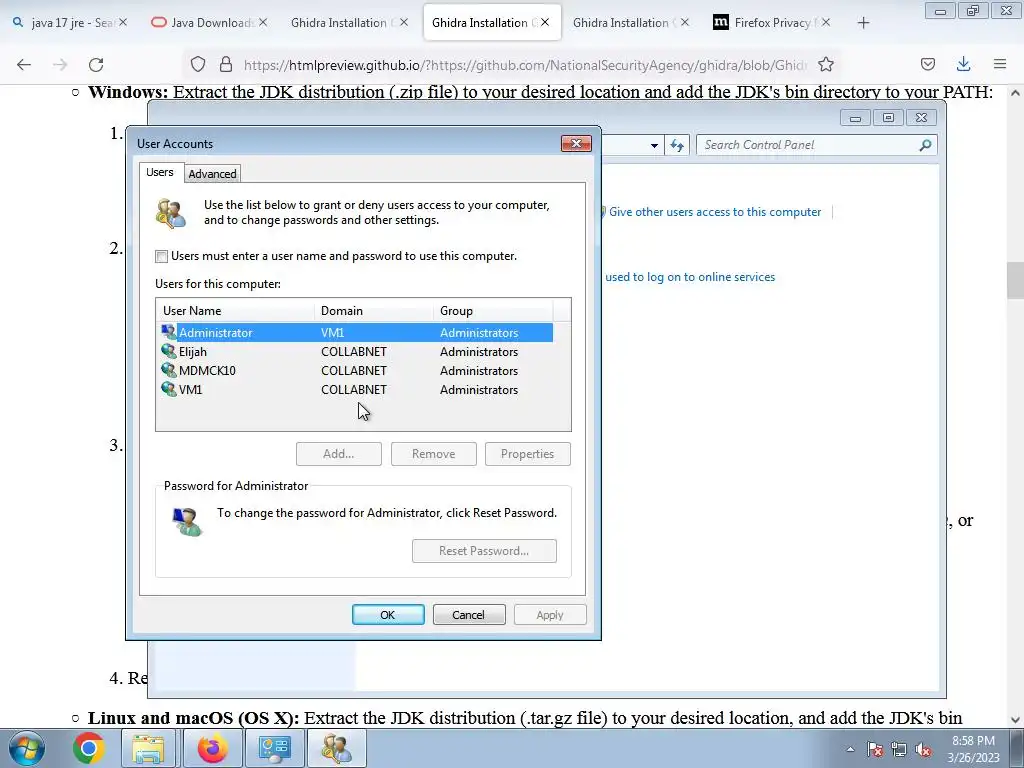
Task: Click the taskbar clock and date
Action: [974, 749]
